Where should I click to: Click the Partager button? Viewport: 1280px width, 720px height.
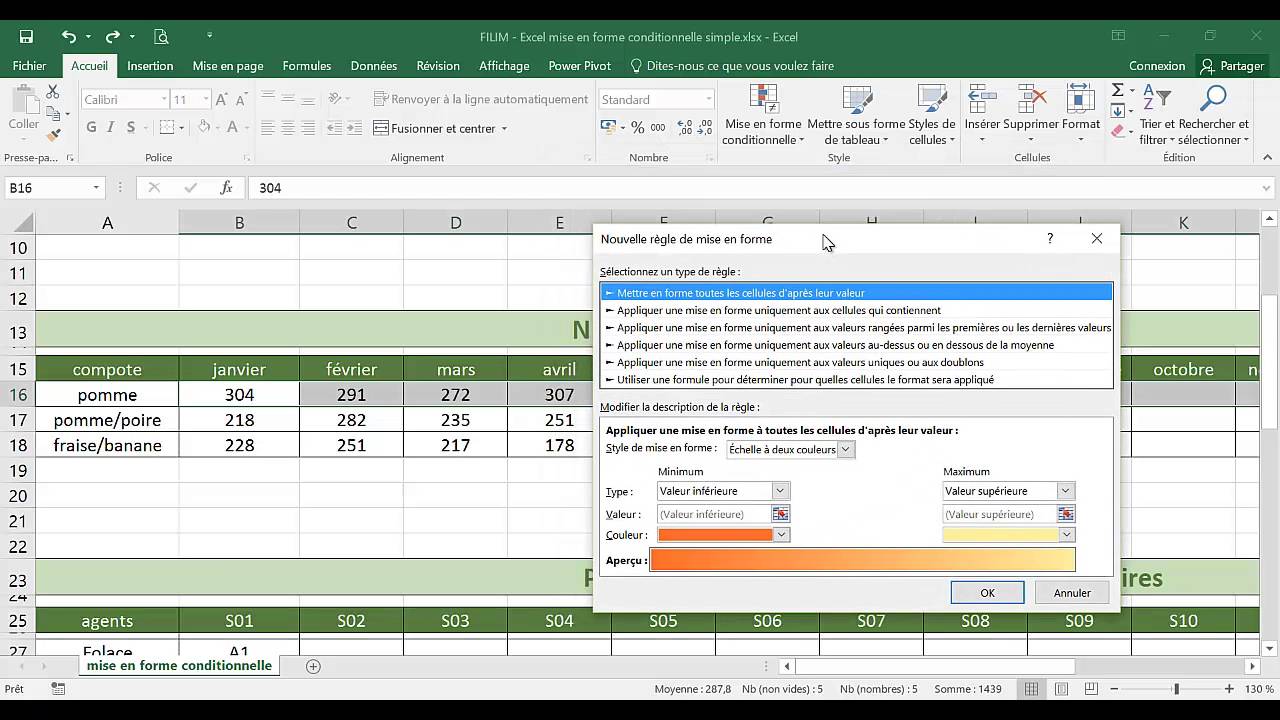click(1233, 66)
